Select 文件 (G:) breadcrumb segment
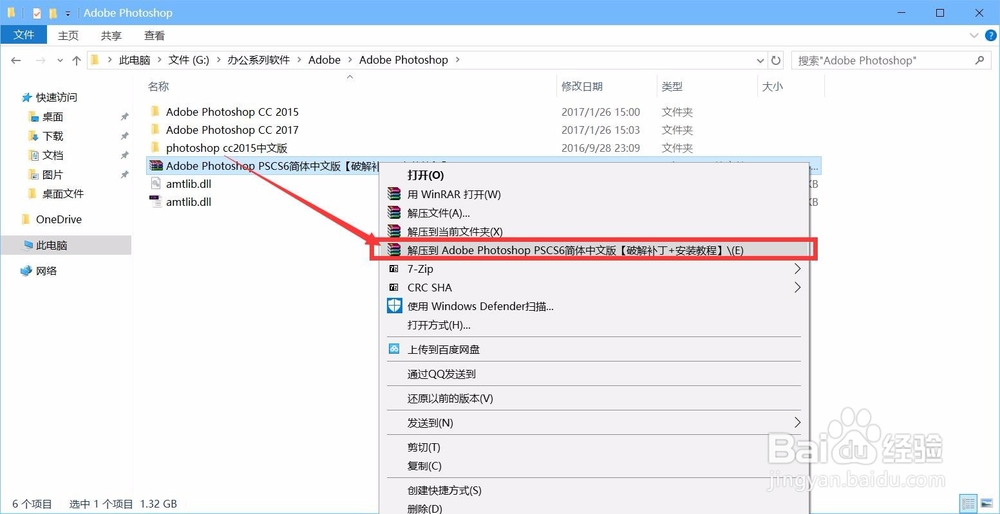Image resolution: width=1000 pixels, height=514 pixels. click(x=189, y=60)
